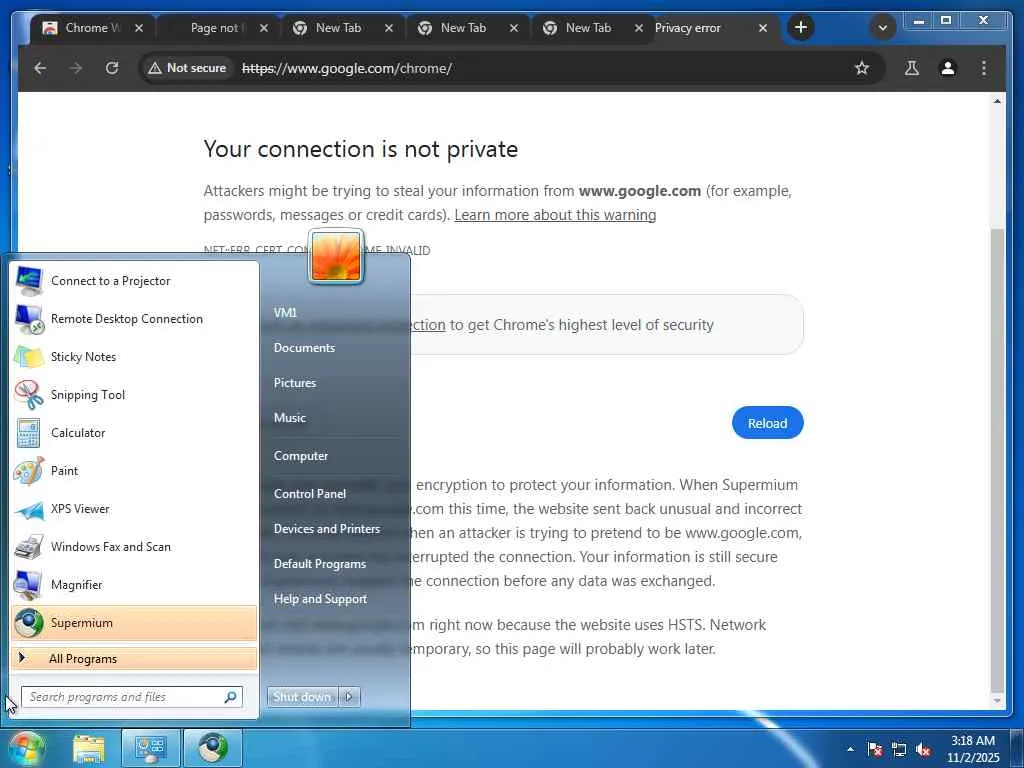Close the Chrome W tab
The width and height of the screenshot is (1024, 768).
138,28
